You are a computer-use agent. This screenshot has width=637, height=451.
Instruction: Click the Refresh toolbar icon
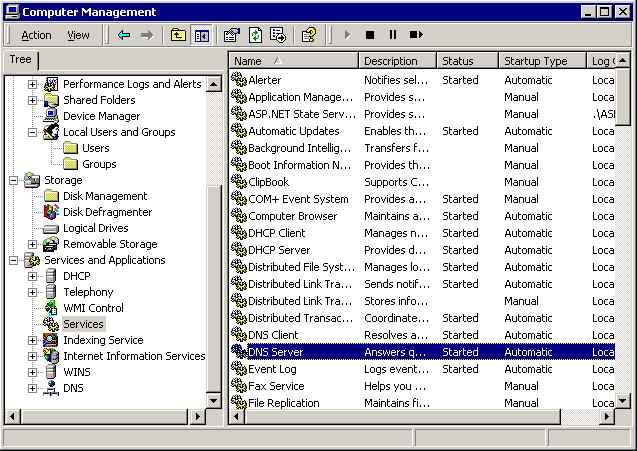coord(255,35)
